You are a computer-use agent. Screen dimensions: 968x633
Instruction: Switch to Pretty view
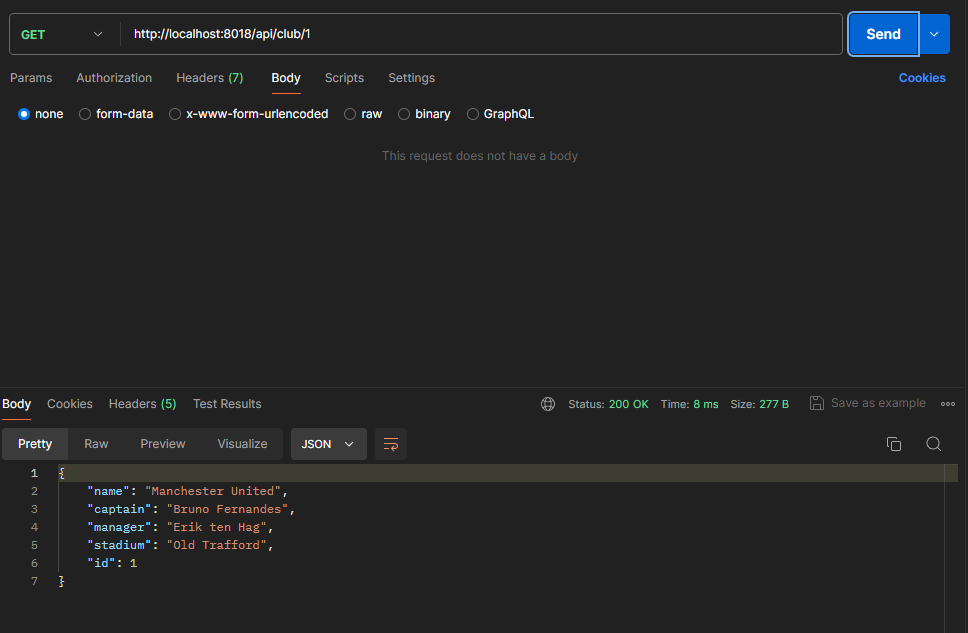point(35,444)
